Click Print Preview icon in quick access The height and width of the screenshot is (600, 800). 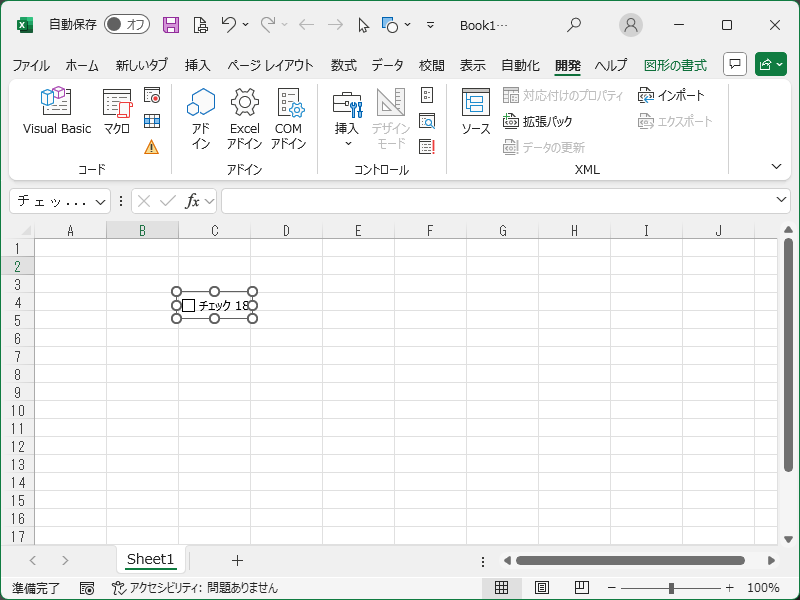[201, 24]
